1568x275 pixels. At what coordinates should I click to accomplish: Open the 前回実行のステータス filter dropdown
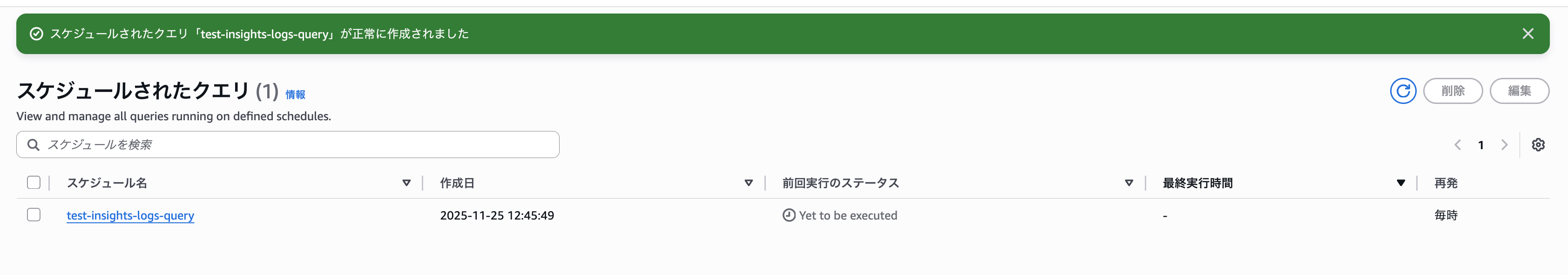coord(1129,183)
